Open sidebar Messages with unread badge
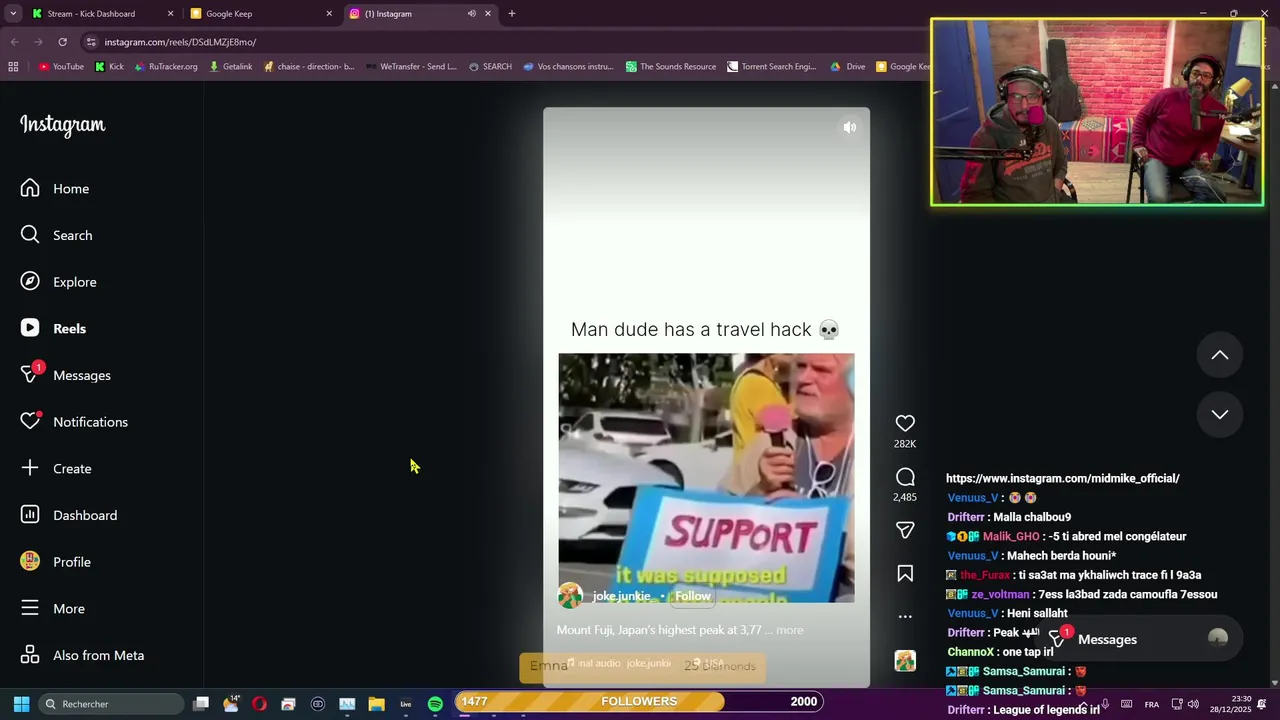1280x720 pixels. [x=66, y=375]
